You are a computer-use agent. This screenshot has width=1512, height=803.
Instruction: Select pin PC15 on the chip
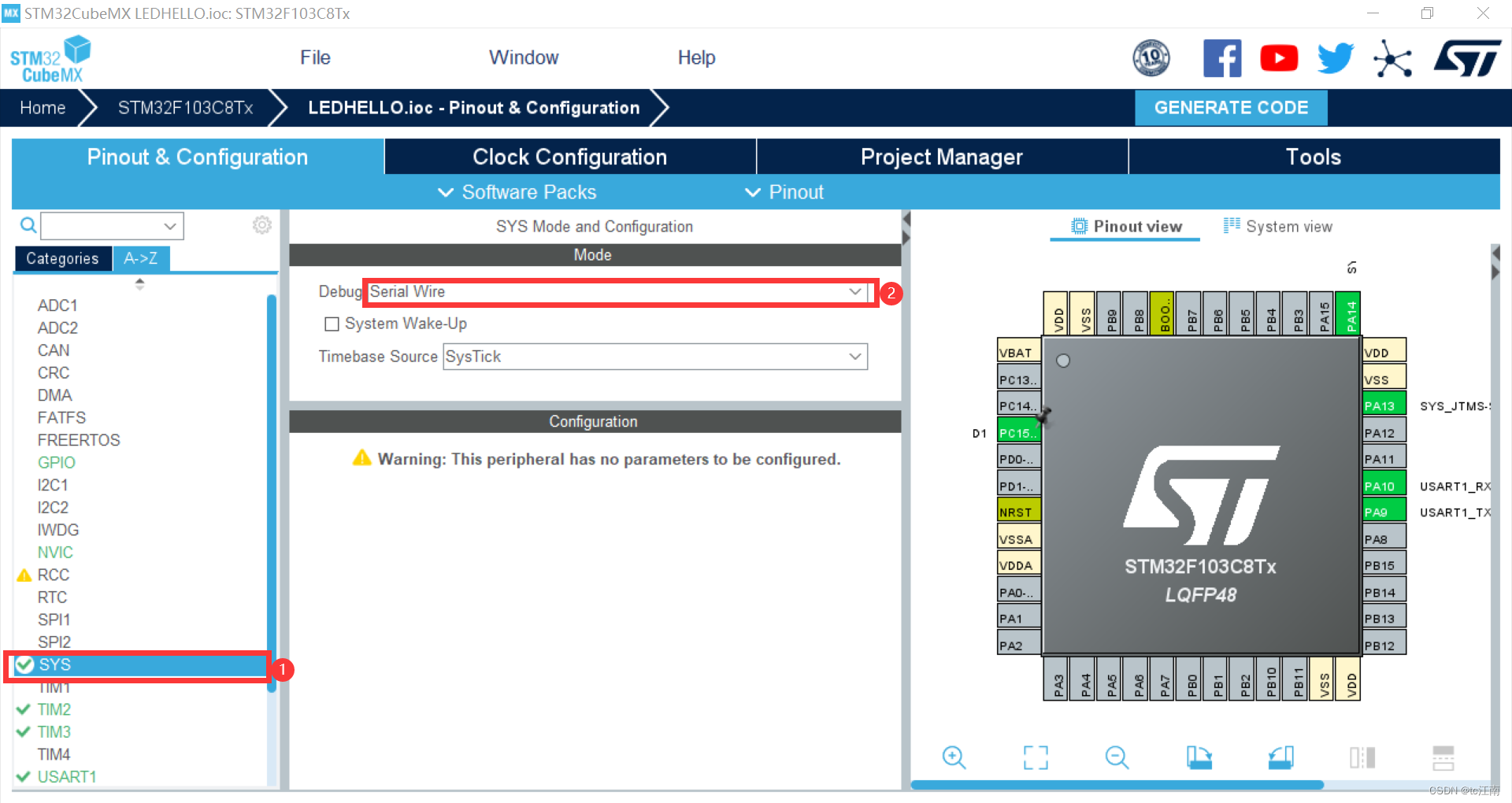point(1019,432)
